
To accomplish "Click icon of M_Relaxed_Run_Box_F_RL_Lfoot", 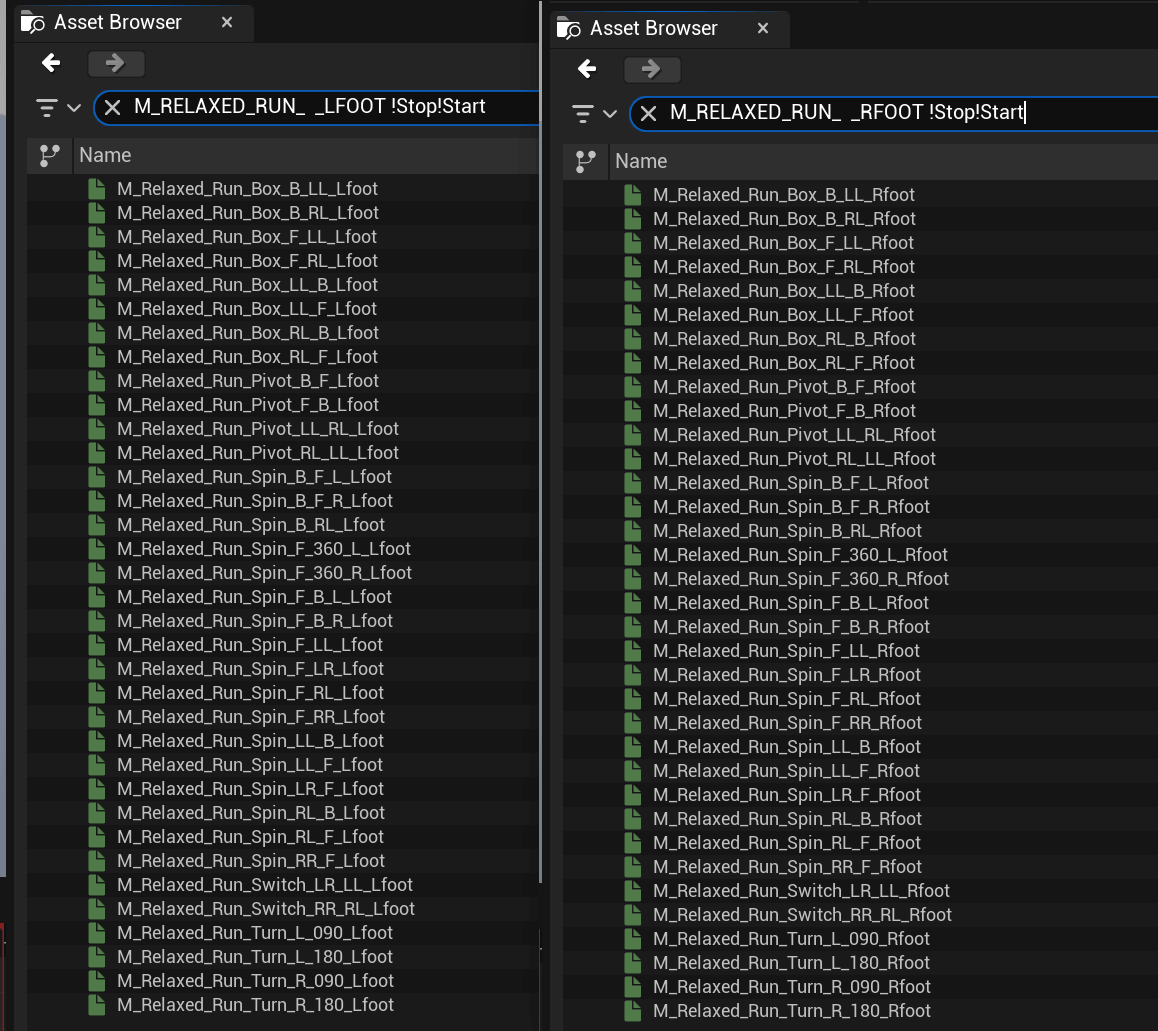I will click(97, 261).
